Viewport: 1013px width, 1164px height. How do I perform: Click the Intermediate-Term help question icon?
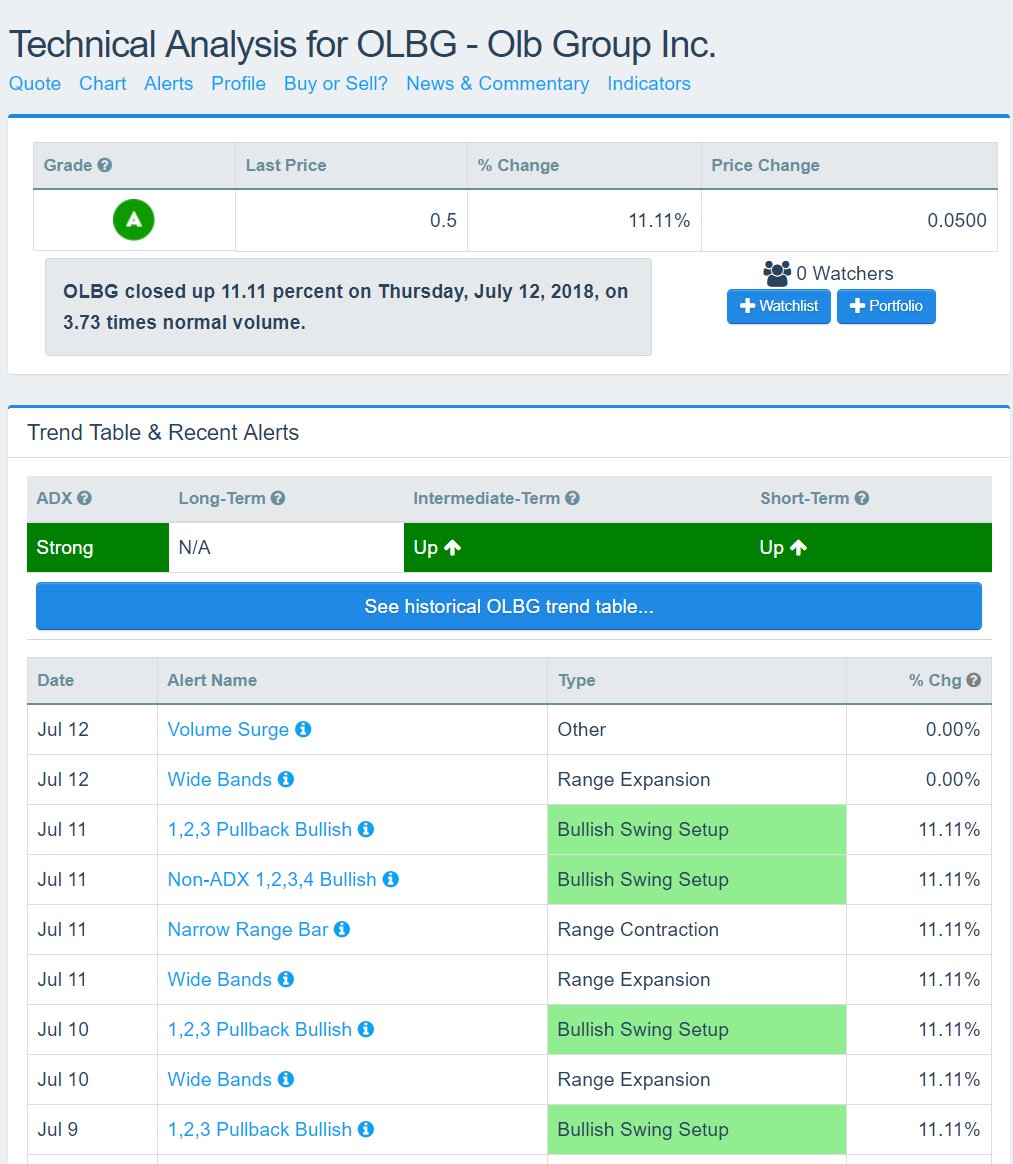pos(572,498)
